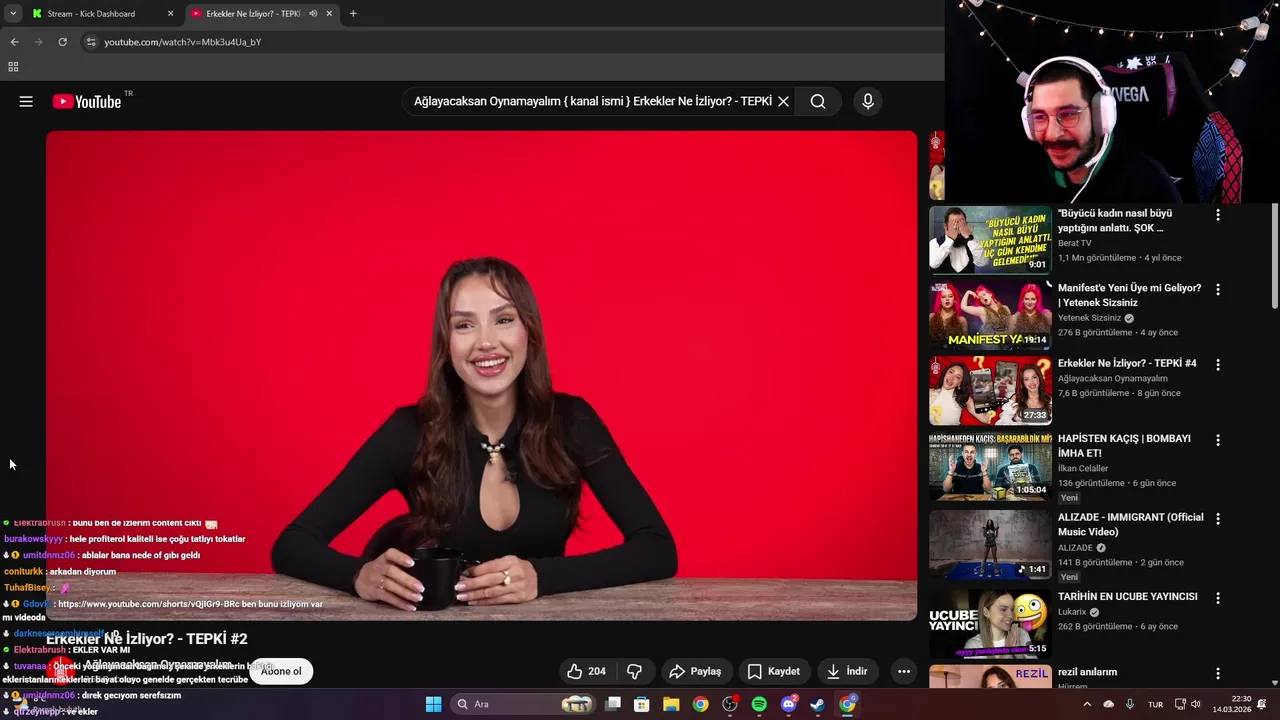Save the video via Kaydet button
The image size is (1280, 720).
[x=773, y=671]
